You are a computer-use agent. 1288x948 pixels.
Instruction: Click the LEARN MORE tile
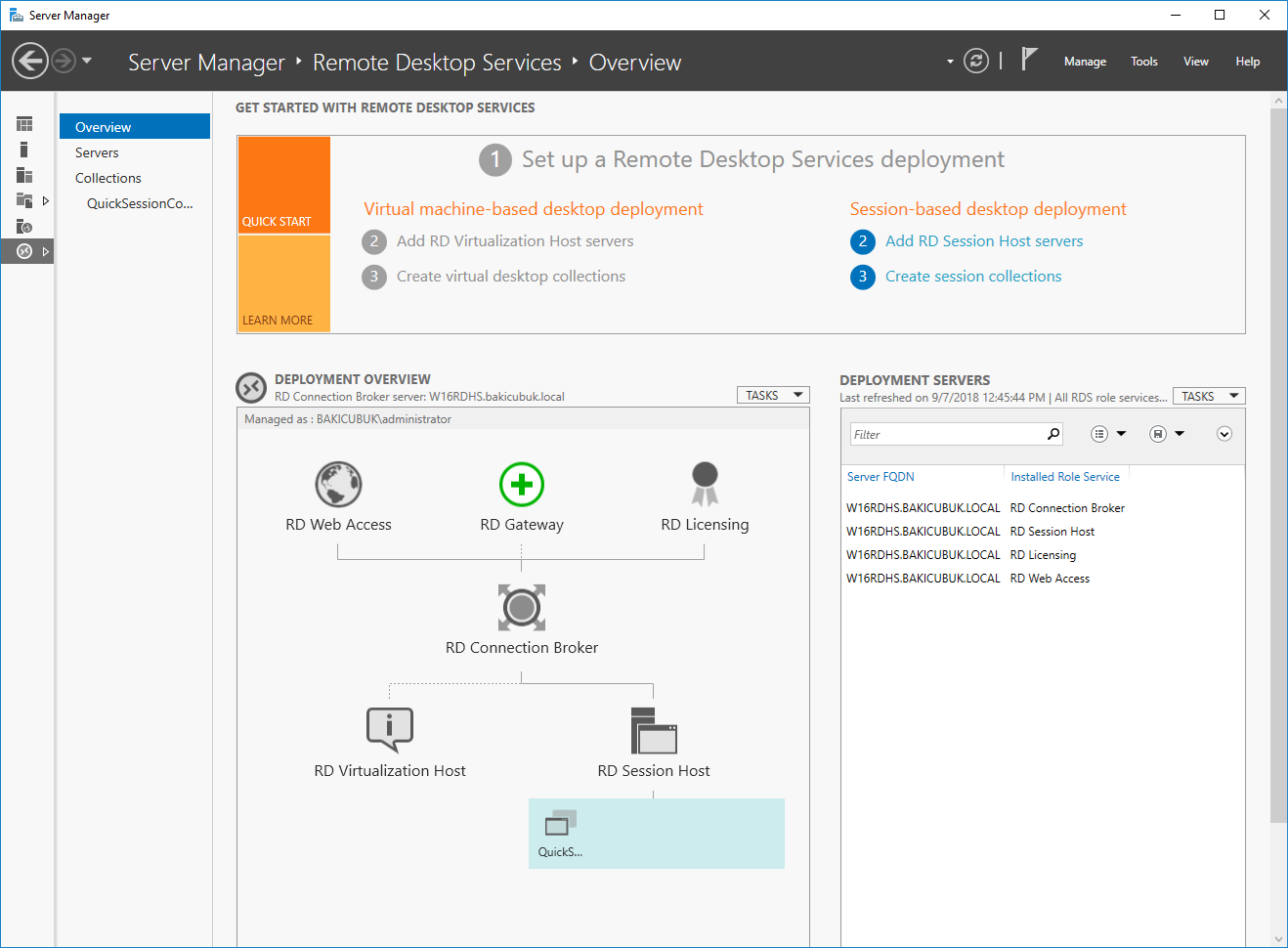tap(284, 283)
